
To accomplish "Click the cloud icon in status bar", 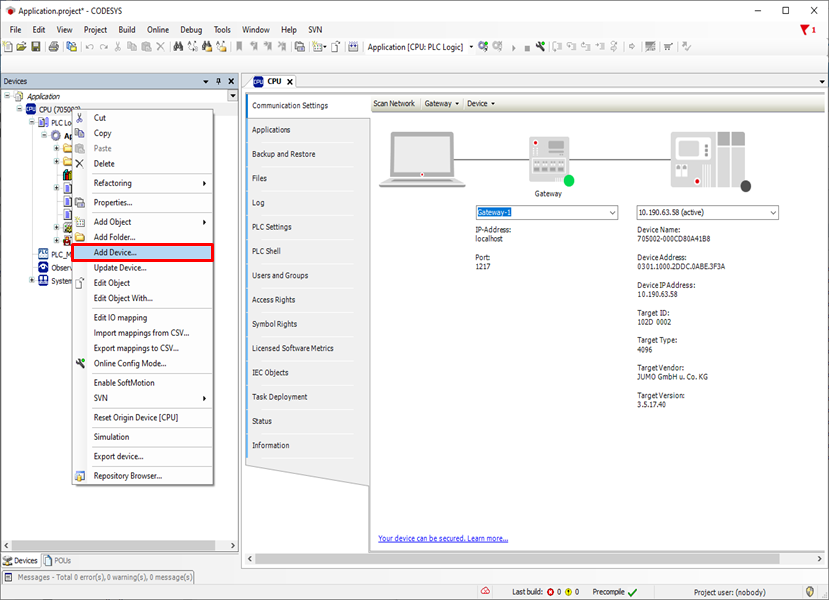I will click(485, 591).
